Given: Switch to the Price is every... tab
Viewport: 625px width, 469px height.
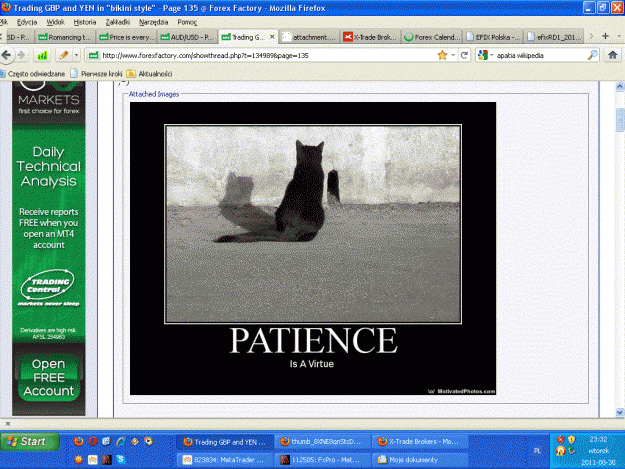Looking at the screenshot, I should pyautogui.click(x=126, y=37).
